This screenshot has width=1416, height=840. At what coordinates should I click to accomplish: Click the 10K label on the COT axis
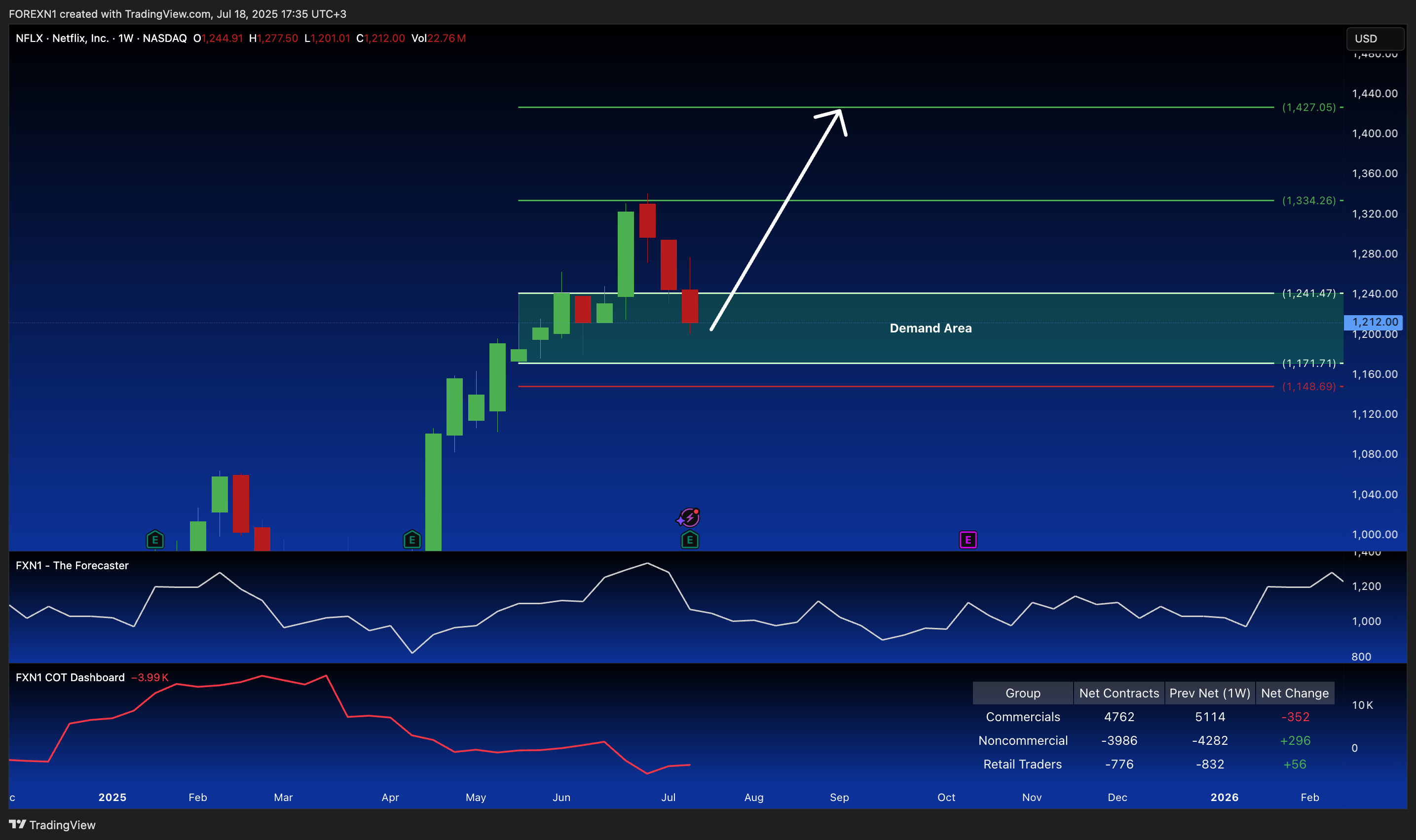point(1362,705)
